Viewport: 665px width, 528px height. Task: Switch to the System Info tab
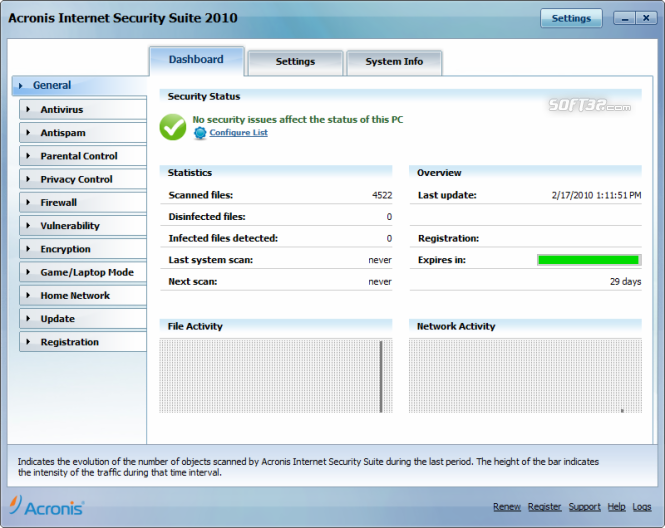click(394, 62)
